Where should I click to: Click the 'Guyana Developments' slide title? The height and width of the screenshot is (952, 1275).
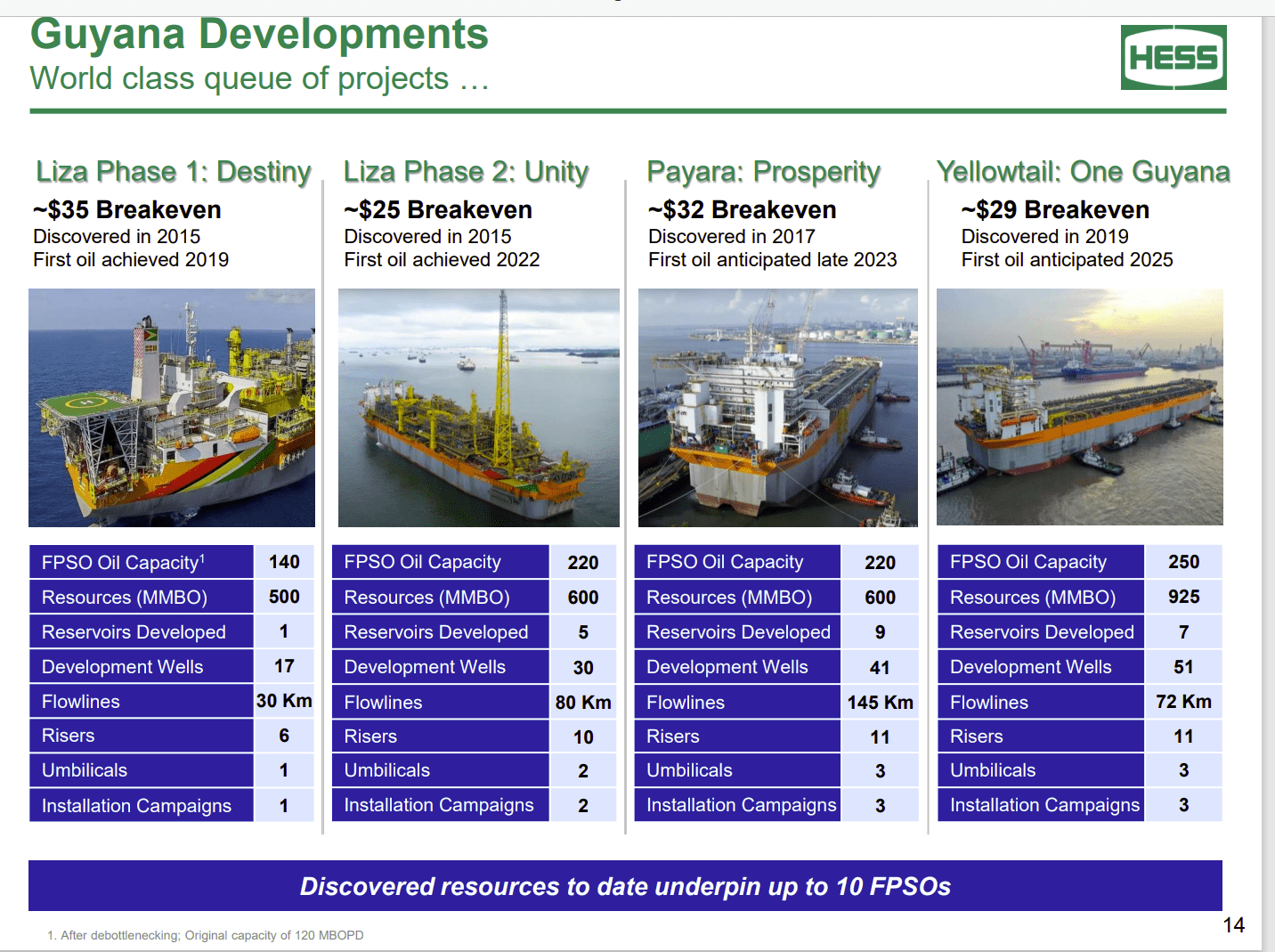click(x=259, y=34)
